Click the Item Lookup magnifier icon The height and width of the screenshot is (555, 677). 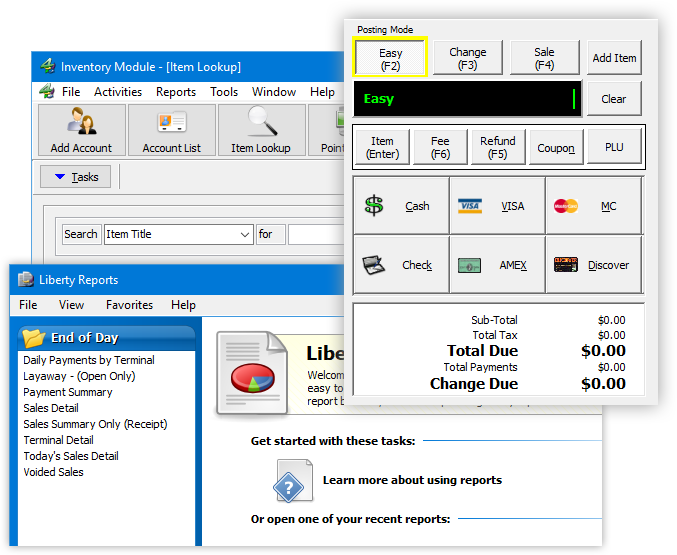coord(263,121)
